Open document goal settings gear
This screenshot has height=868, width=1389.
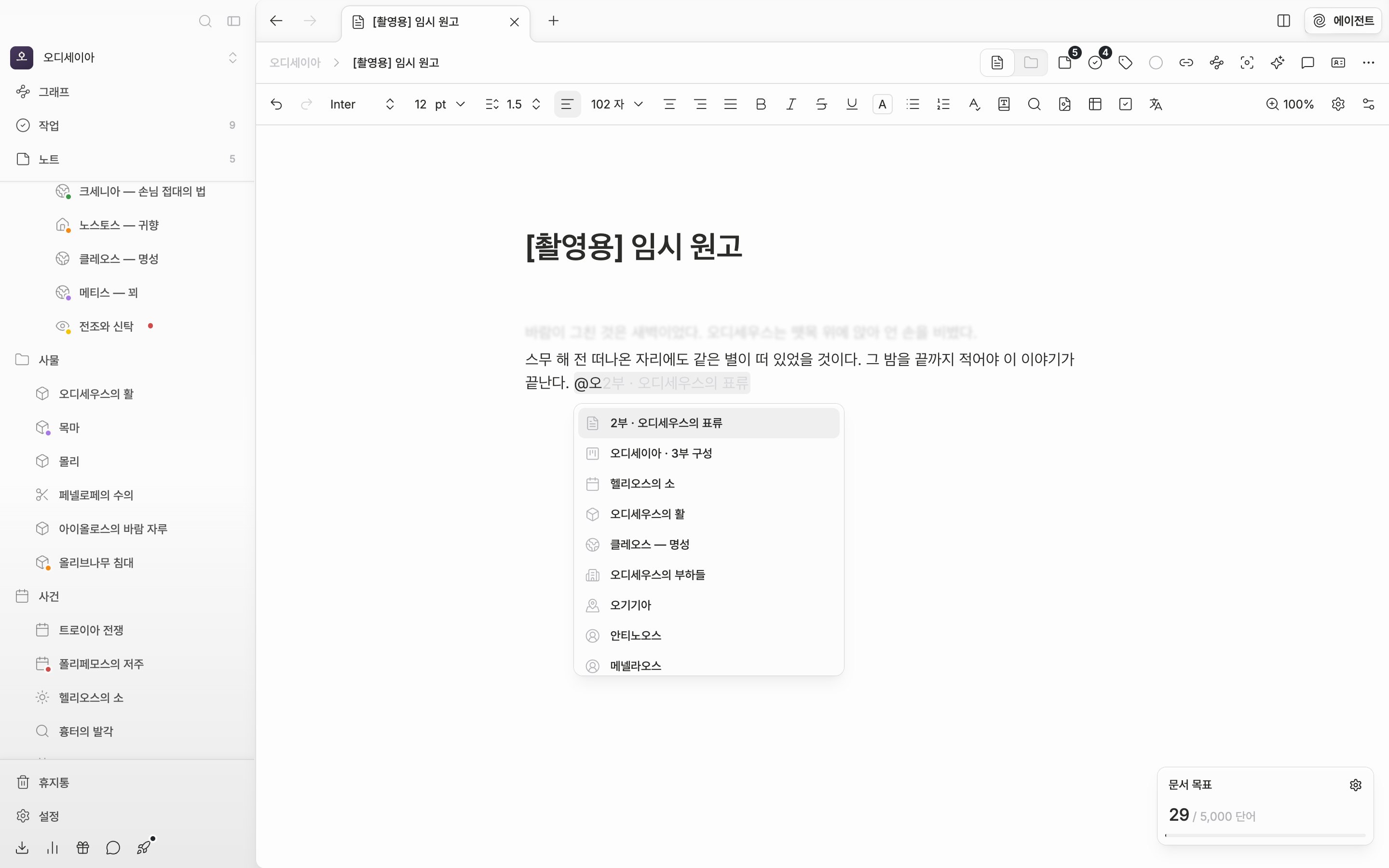[x=1356, y=785]
